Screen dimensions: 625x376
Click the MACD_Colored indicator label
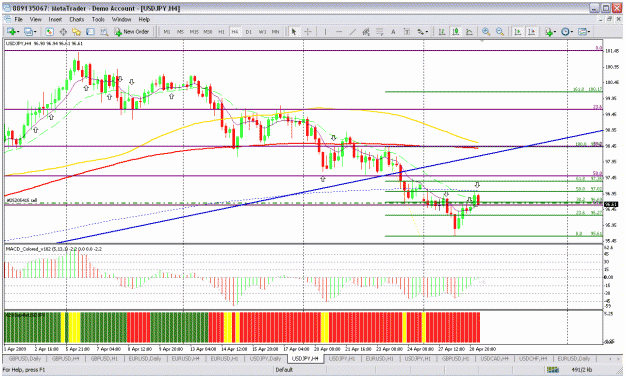54,249
